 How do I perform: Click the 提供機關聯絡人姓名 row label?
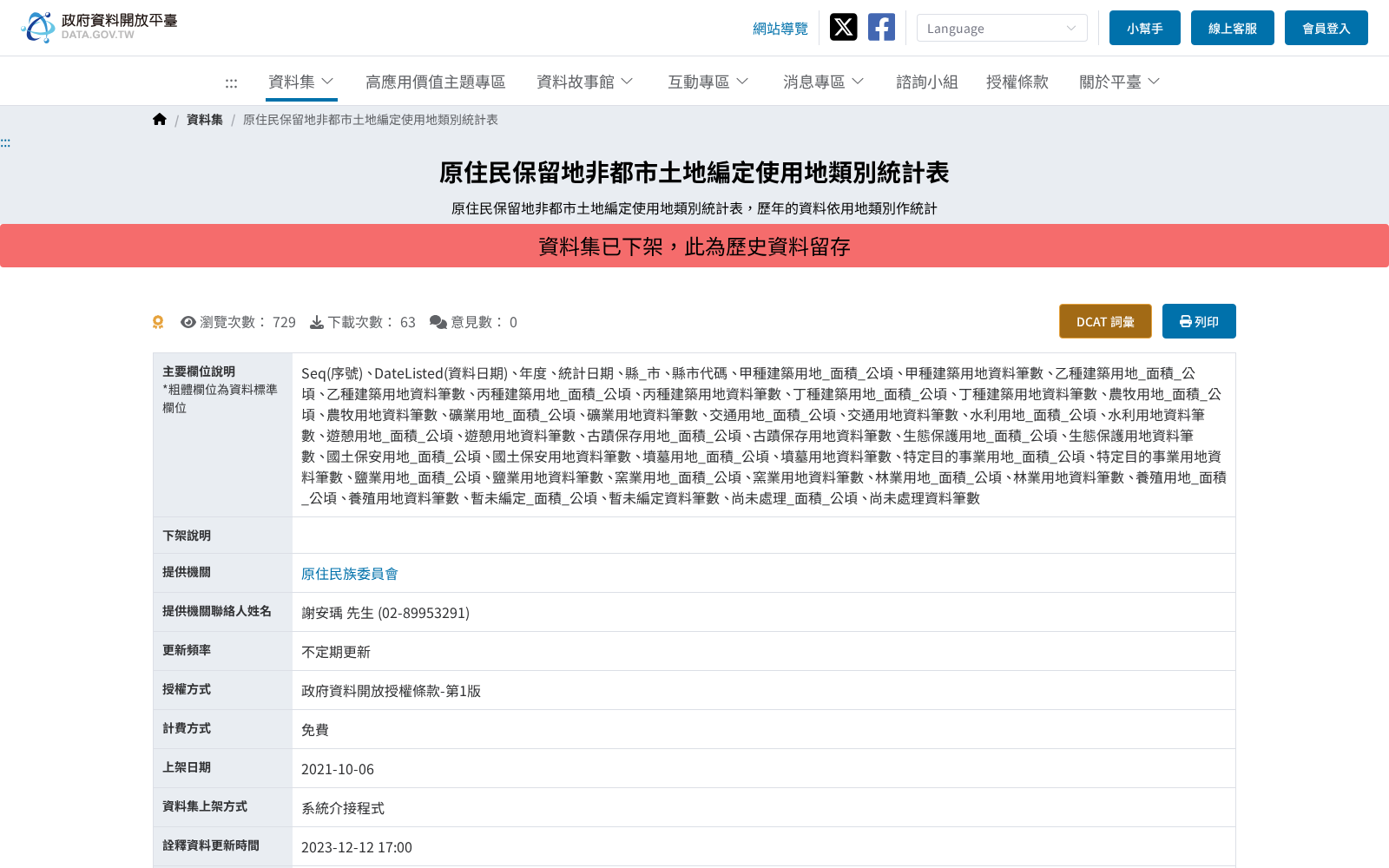pos(217,611)
